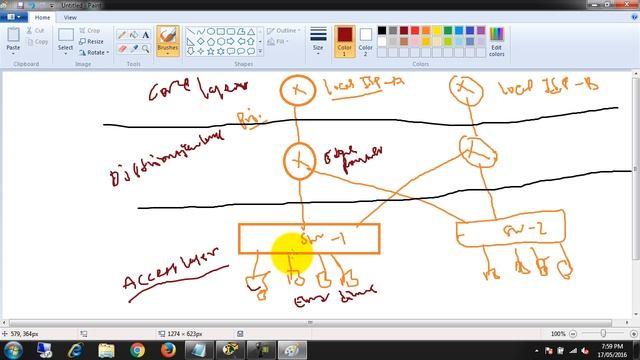The image size is (640, 360).
Task: Activate Color 1 foreground selector
Action: pos(344,41)
